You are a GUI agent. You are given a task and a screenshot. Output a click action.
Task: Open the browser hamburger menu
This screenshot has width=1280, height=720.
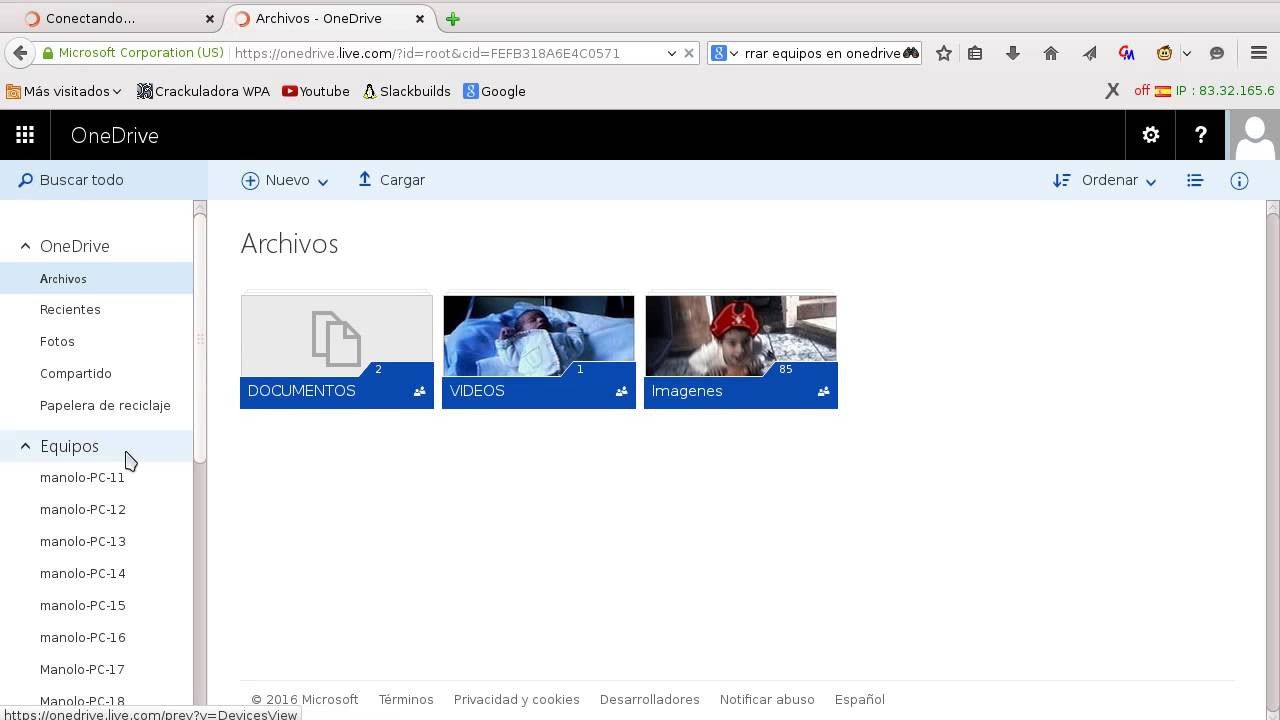pos(1259,53)
